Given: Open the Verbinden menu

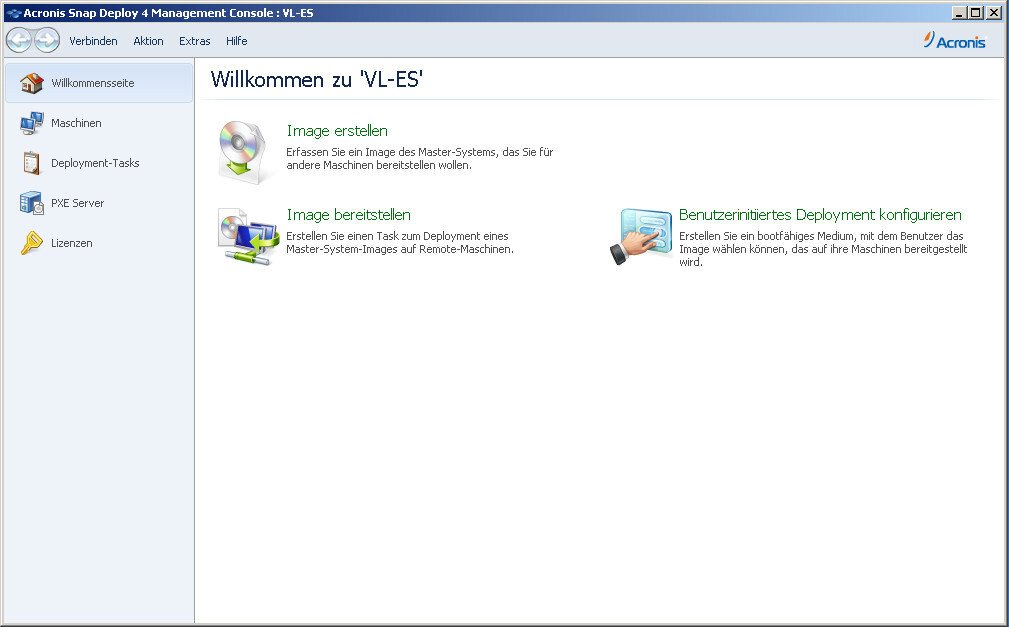Looking at the screenshot, I should pos(93,41).
